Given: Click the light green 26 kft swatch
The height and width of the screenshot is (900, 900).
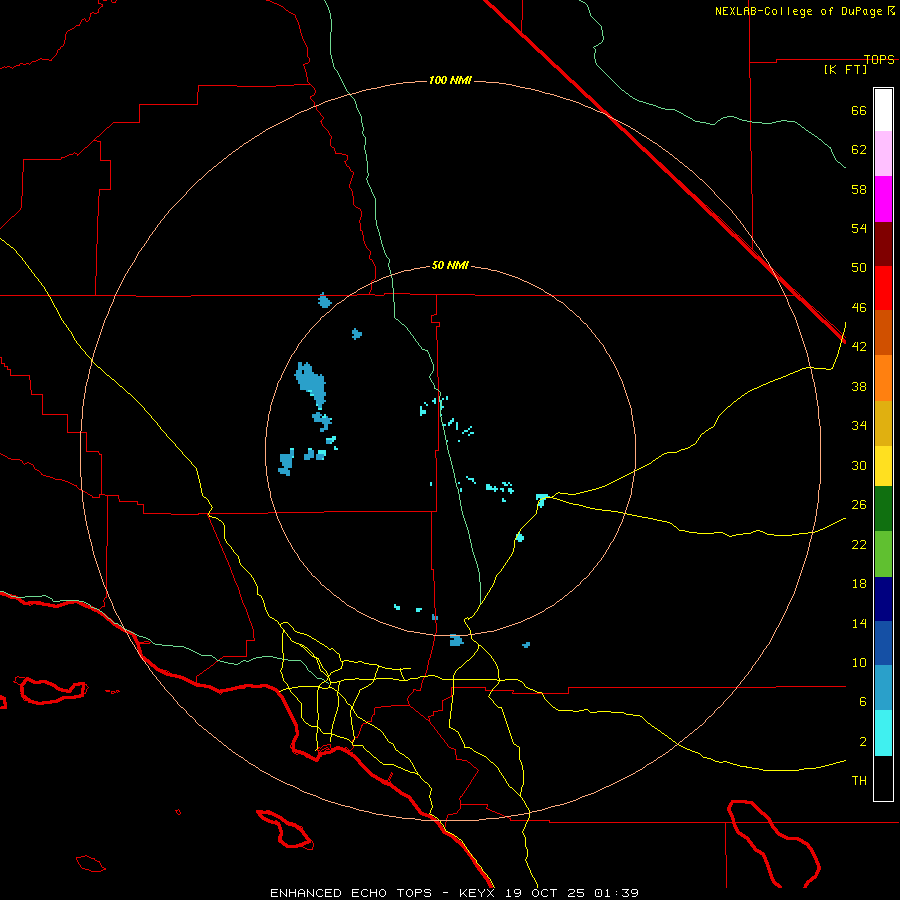Looking at the screenshot, I should (x=883, y=554).
